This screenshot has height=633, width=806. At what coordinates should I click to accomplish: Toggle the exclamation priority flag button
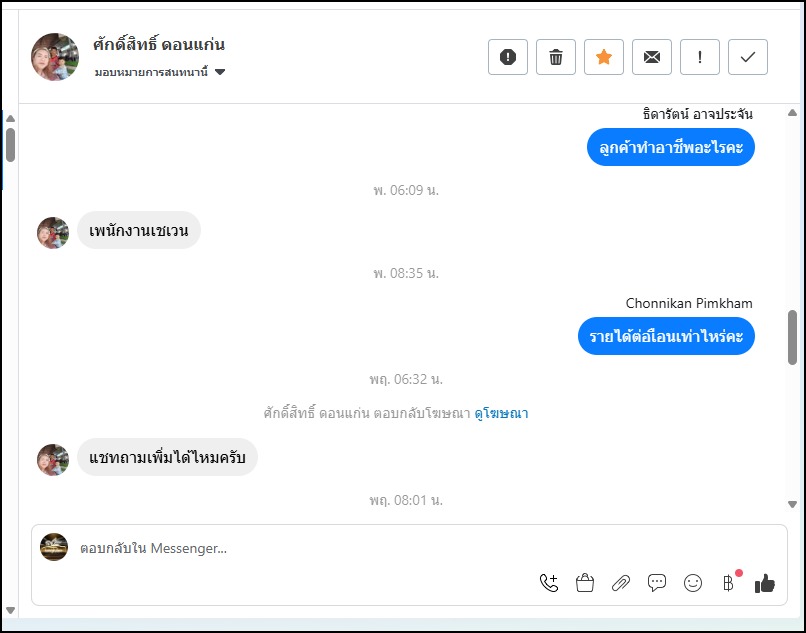pyautogui.click(x=700, y=57)
